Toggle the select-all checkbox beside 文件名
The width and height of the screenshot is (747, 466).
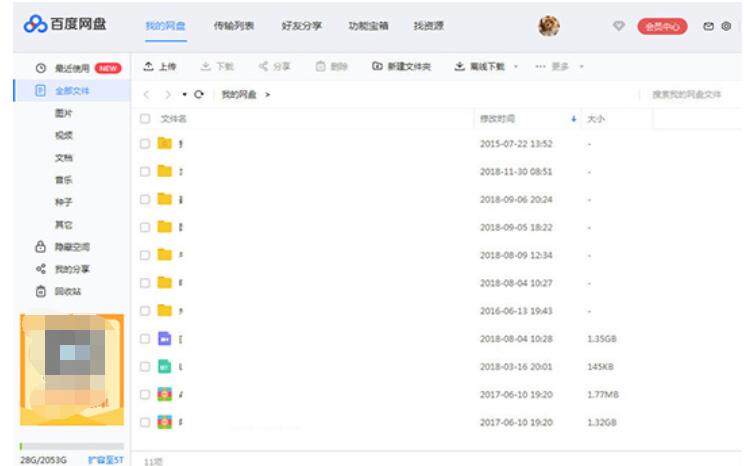tap(146, 119)
